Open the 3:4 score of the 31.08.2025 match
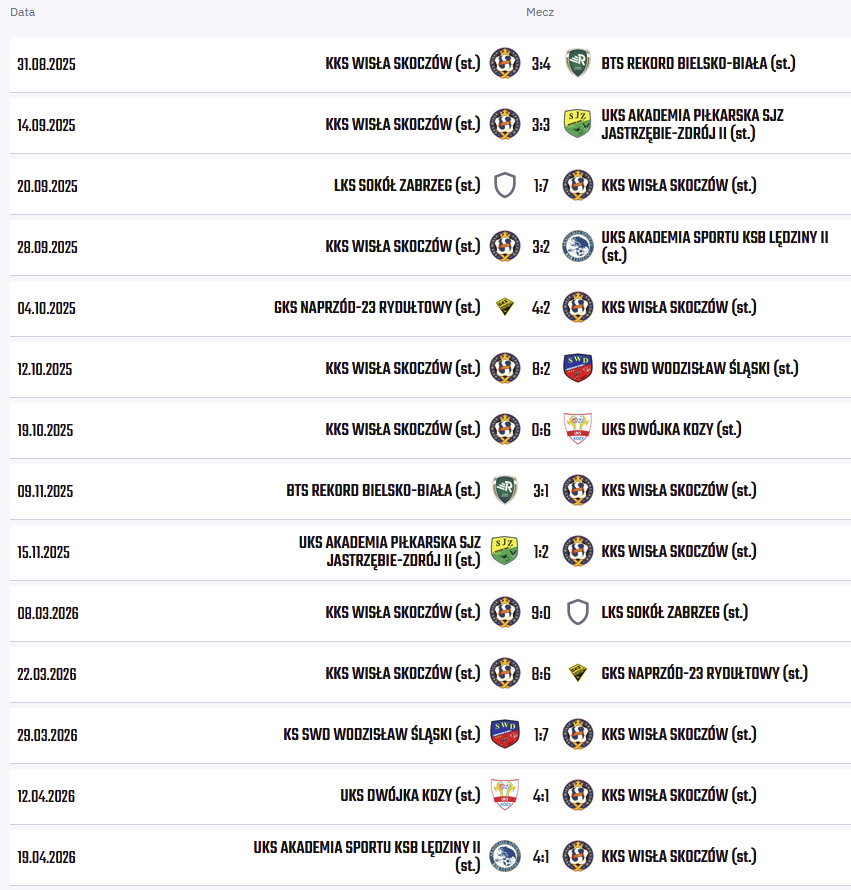 coord(541,64)
